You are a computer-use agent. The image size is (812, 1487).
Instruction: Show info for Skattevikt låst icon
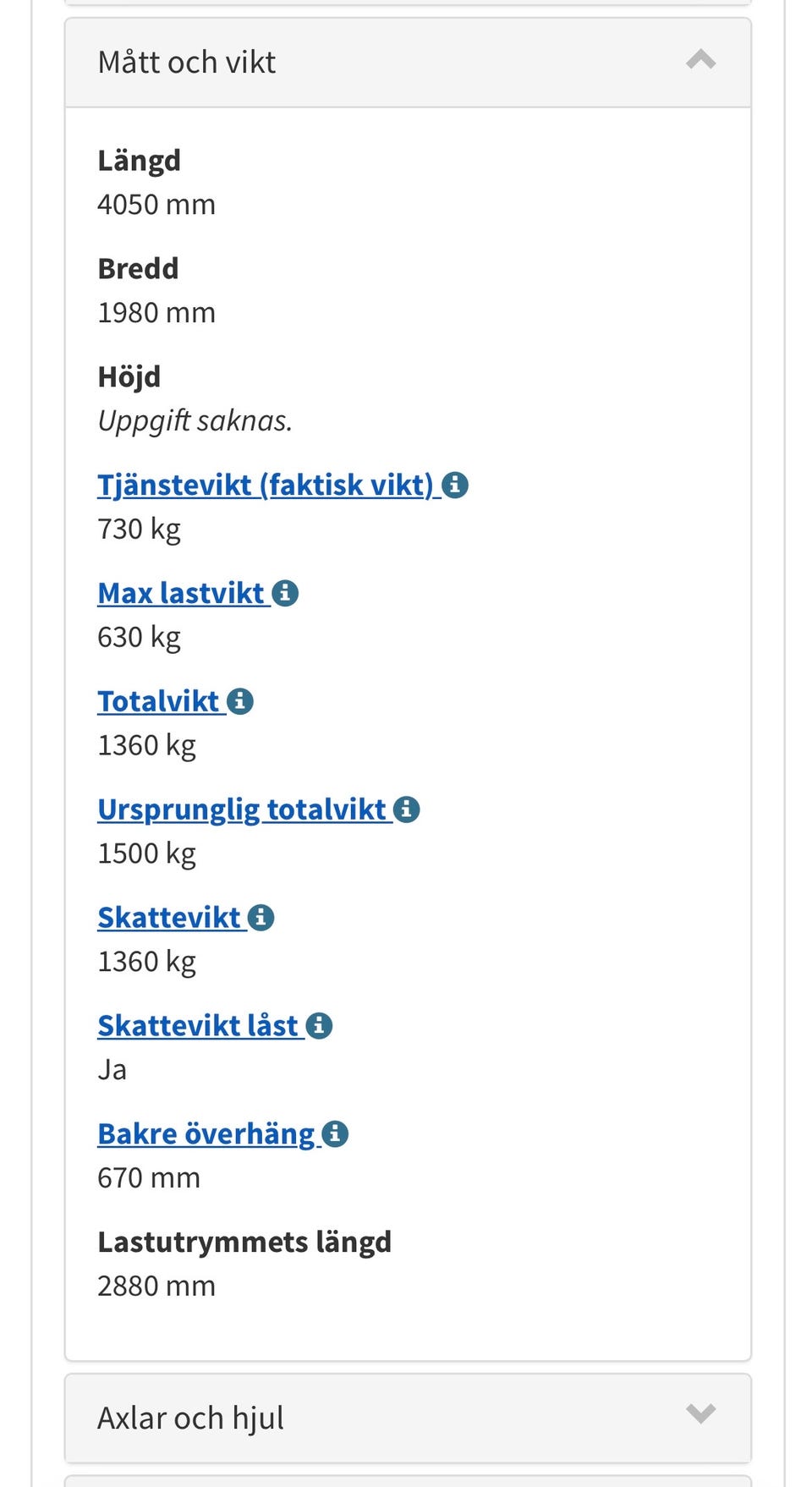(319, 1027)
